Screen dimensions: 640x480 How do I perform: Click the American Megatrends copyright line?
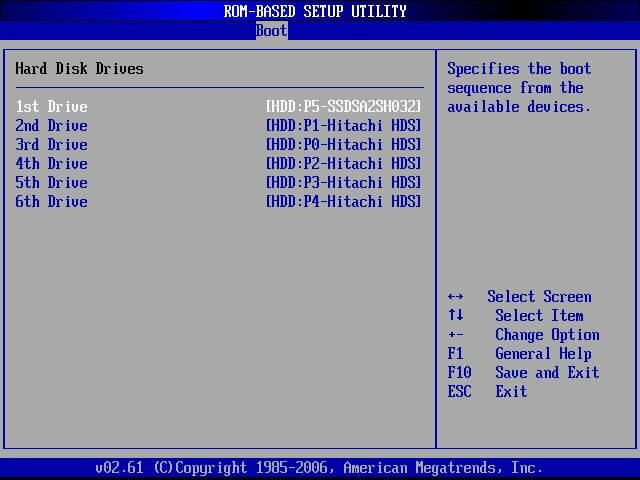click(319, 467)
